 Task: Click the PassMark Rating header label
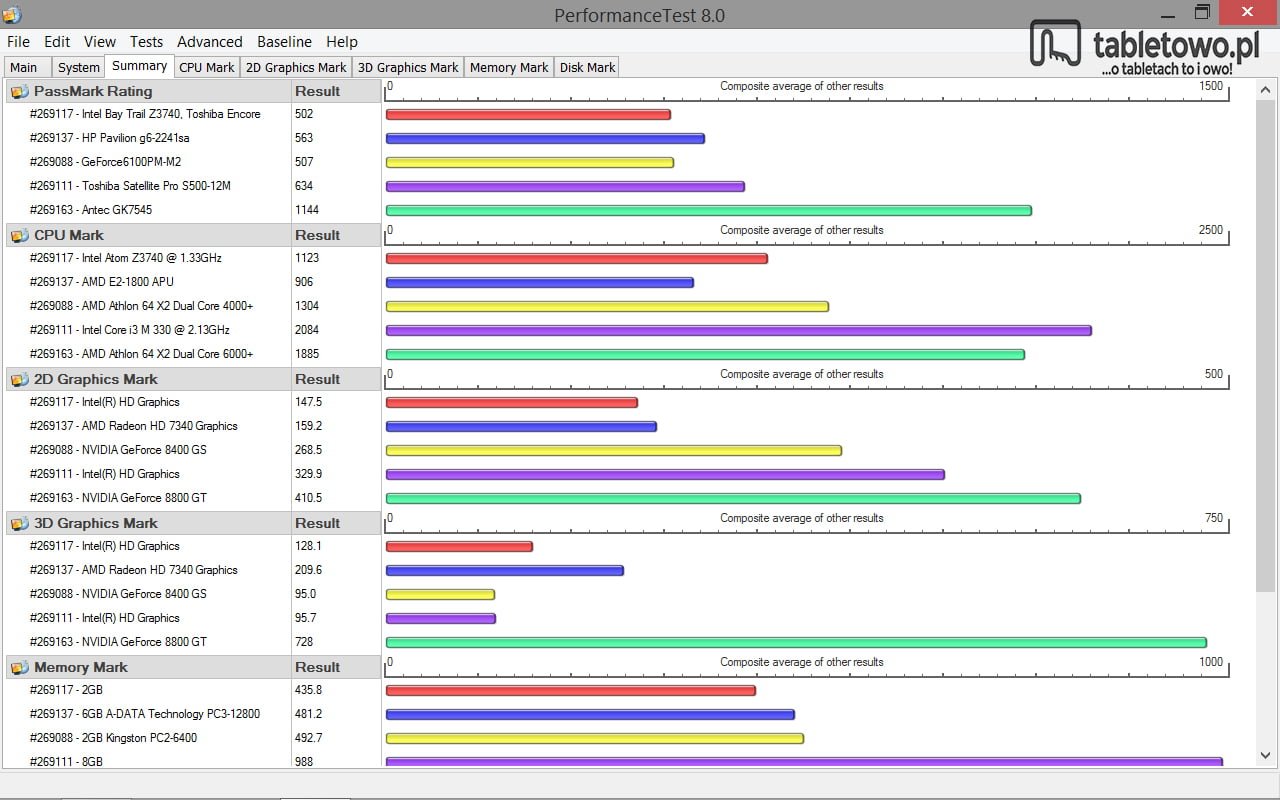click(x=93, y=91)
